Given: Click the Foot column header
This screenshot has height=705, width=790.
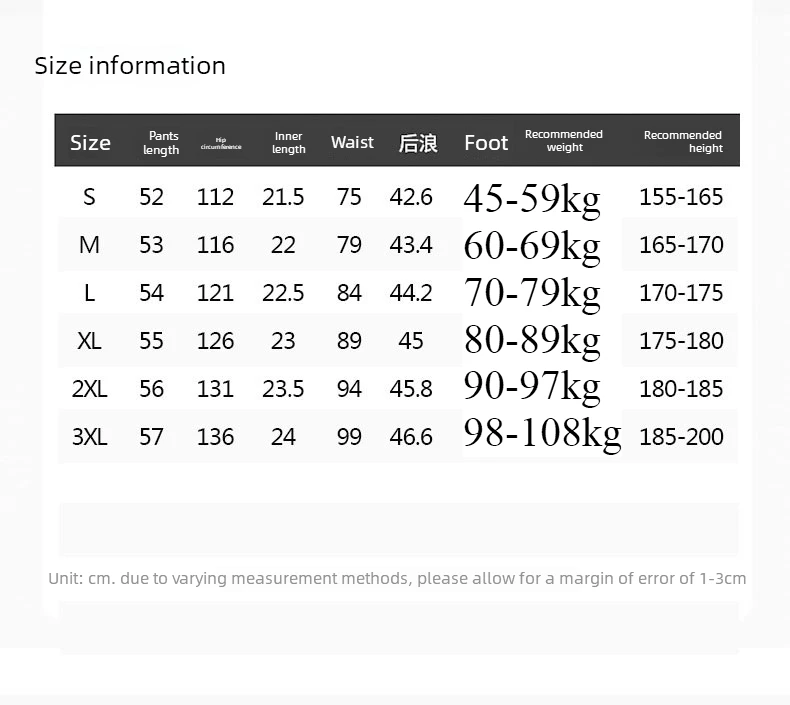Looking at the screenshot, I should coord(486,143).
